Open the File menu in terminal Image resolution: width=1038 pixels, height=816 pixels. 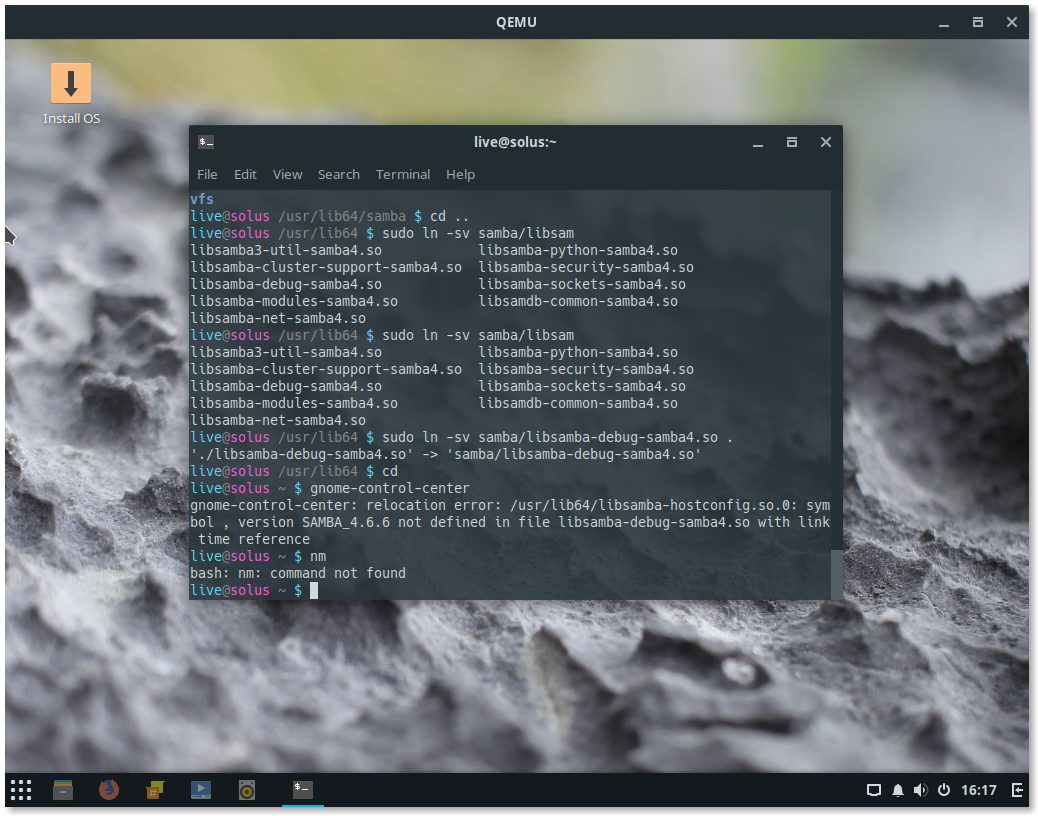click(x=207, y=175)
